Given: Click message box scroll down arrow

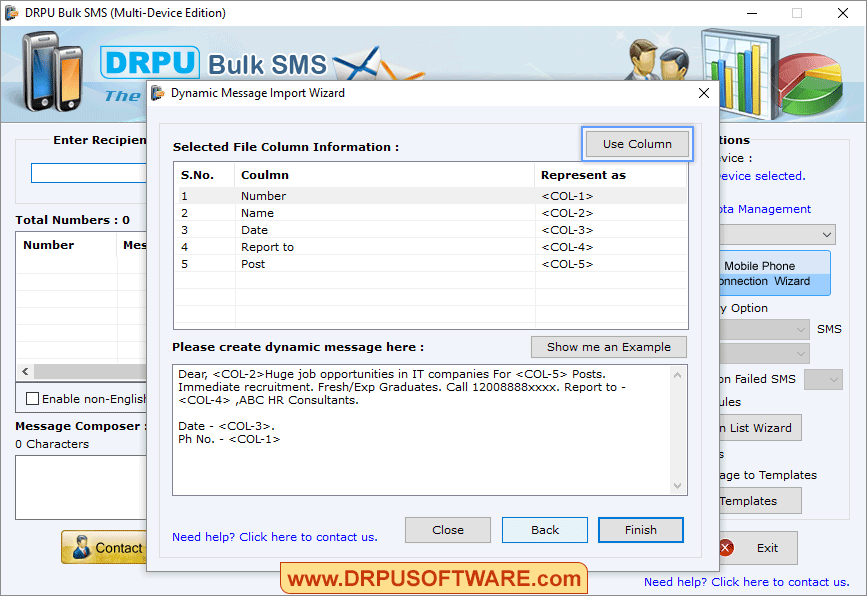Looking at the screenshot, I should 677,485.
